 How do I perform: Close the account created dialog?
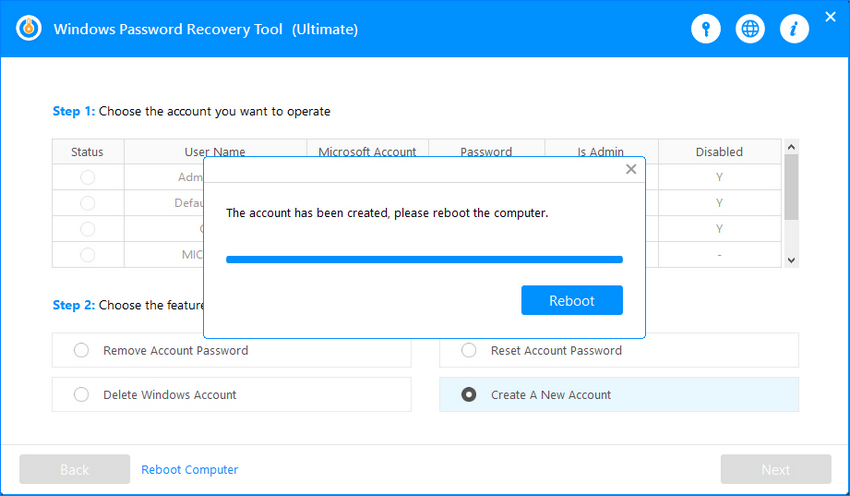pos(631,169)
